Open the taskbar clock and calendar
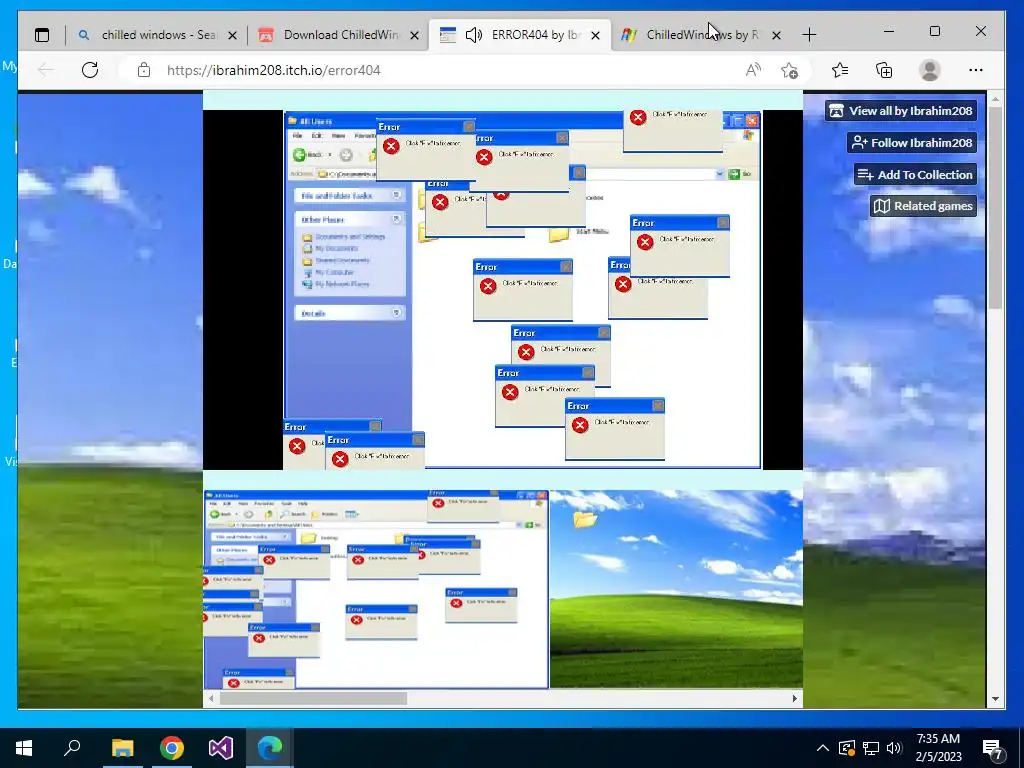 pos(938,748)
